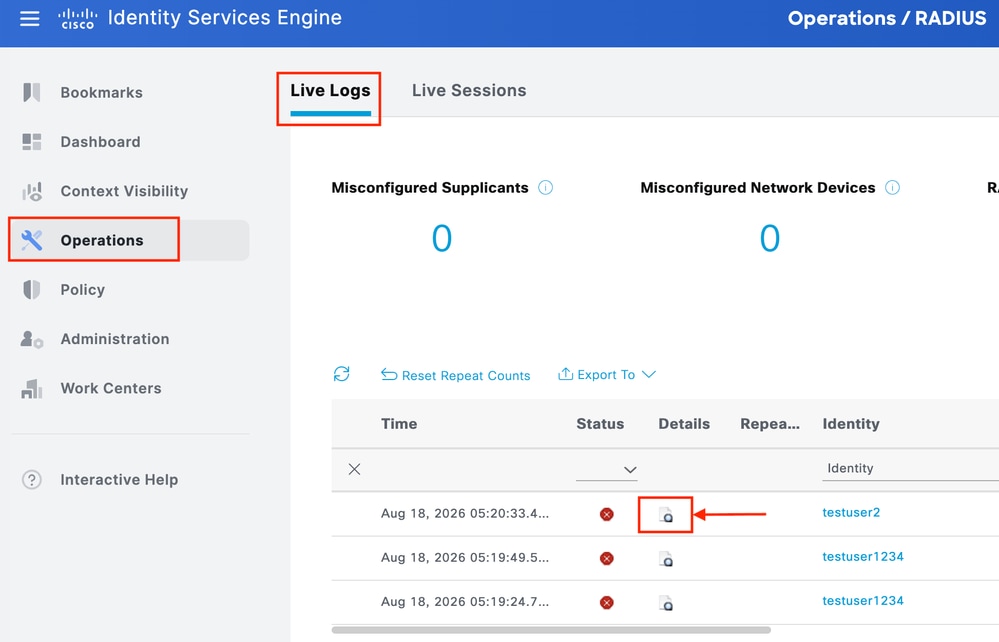Image resolution: width=999 pixels, height=642 pixels.
Task: Click timestamp Aug 18, 2026 05:19:49.5...
Action: pos(464,557)
